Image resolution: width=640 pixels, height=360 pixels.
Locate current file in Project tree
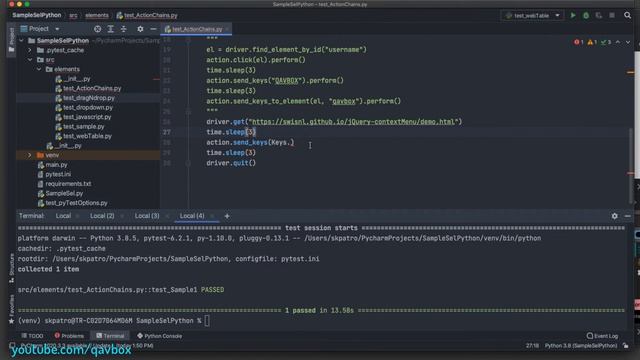tap(97, 29)
